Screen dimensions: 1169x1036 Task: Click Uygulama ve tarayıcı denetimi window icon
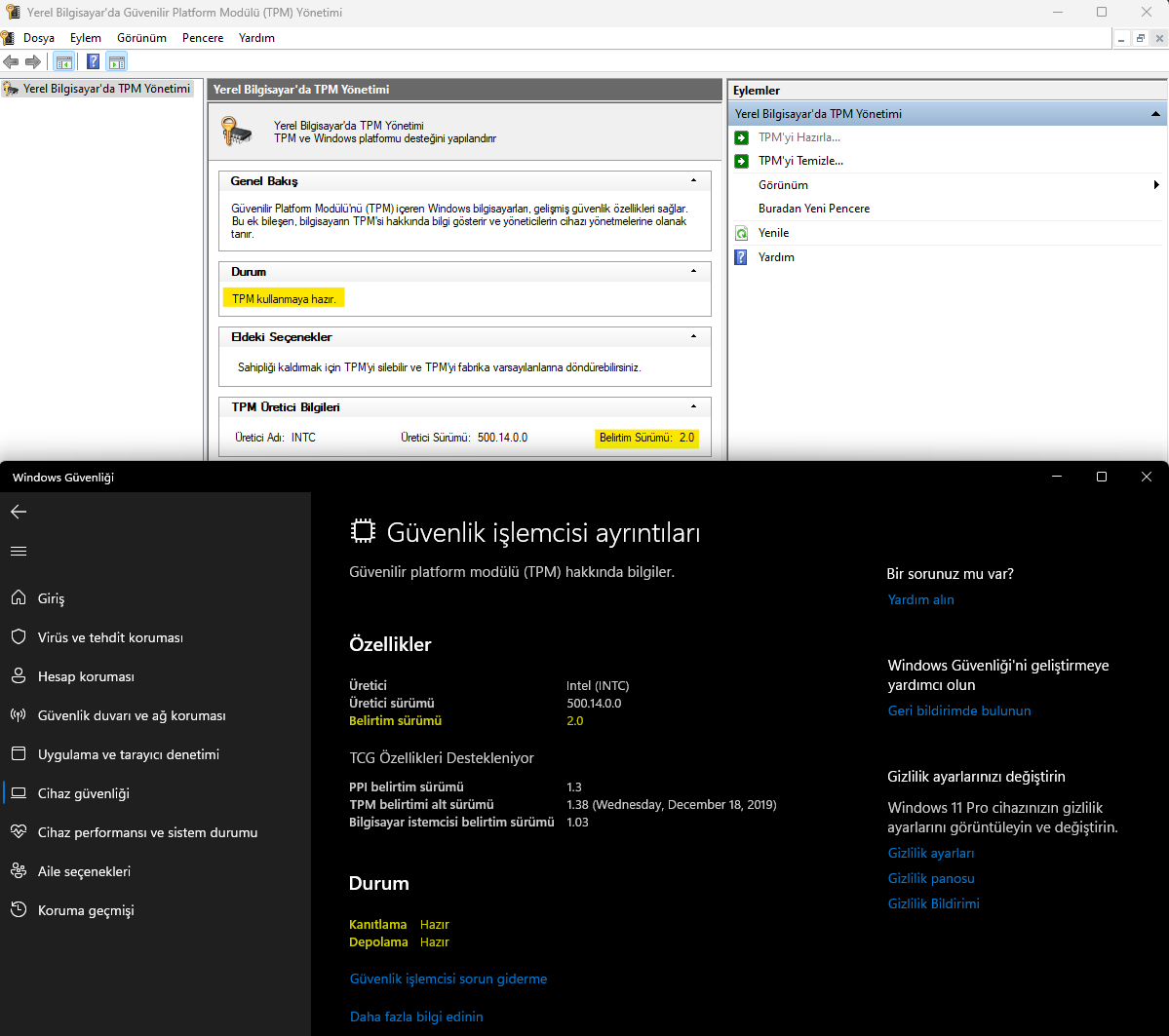coord(19,753)
